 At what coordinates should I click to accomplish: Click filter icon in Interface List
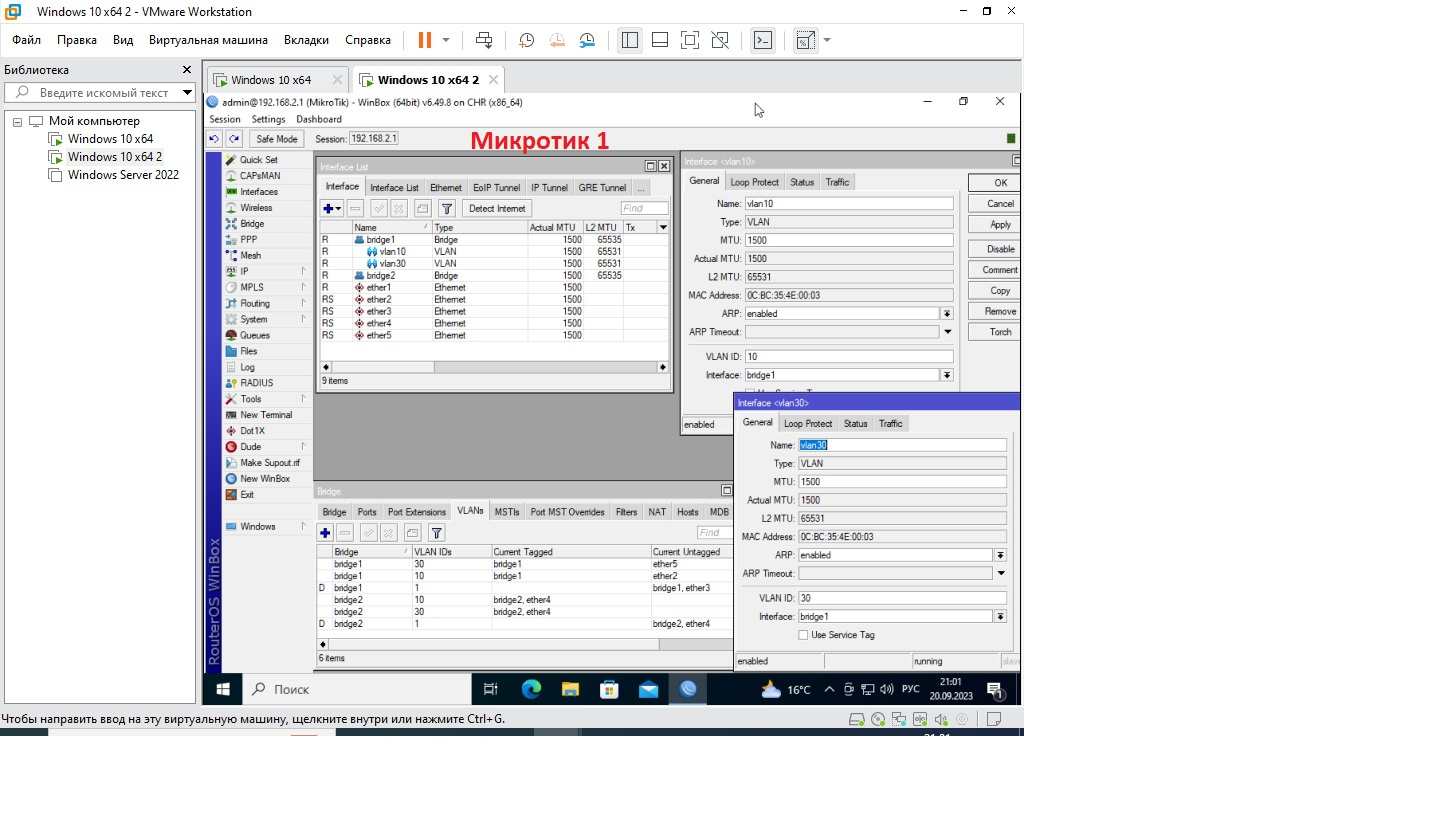point(447,208)
